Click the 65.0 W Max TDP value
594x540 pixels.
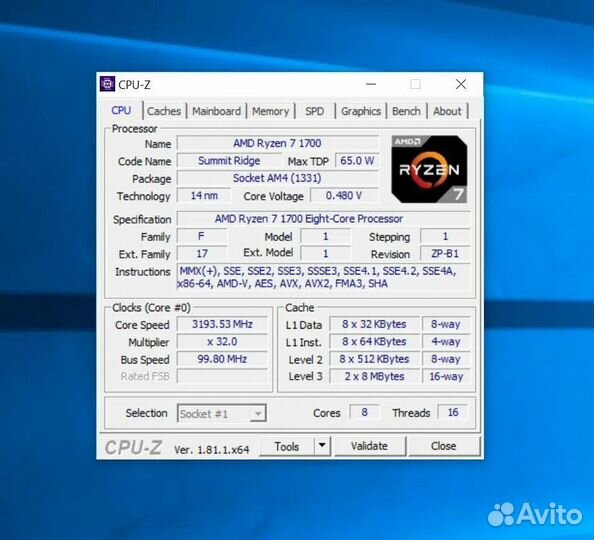(x=357, y=161)
